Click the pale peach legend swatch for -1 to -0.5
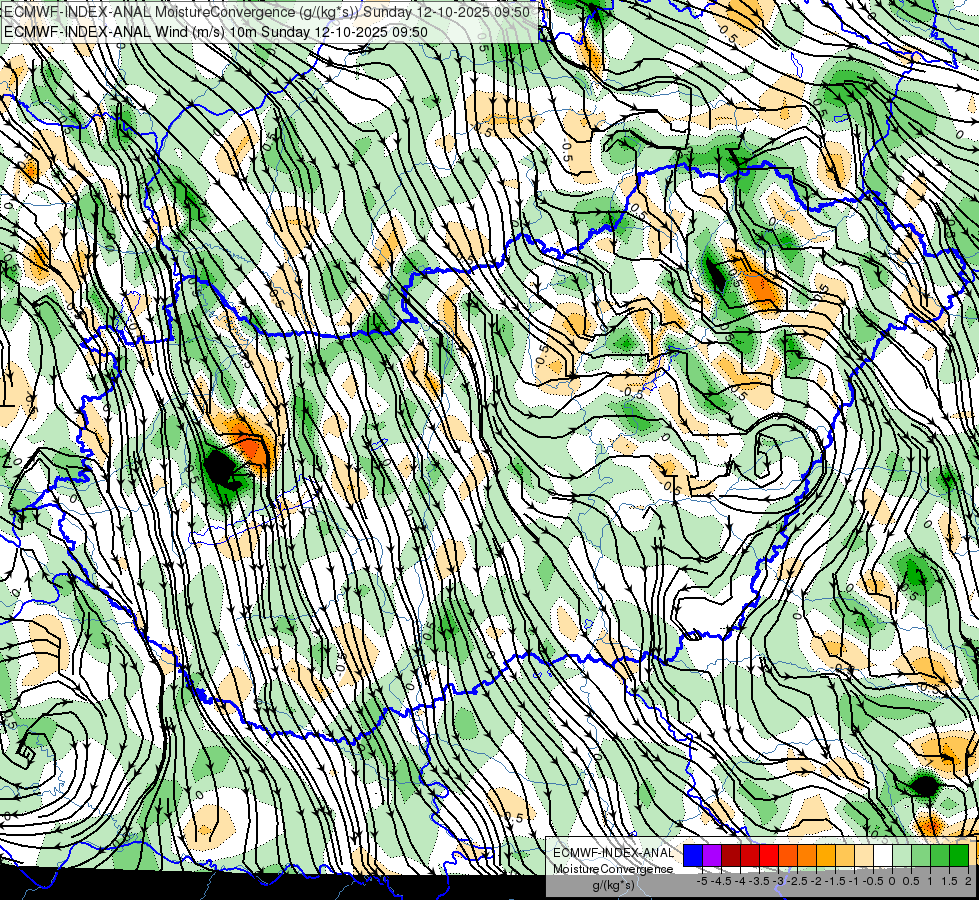Viewport: 979px width, 900px height. [864, 856]
